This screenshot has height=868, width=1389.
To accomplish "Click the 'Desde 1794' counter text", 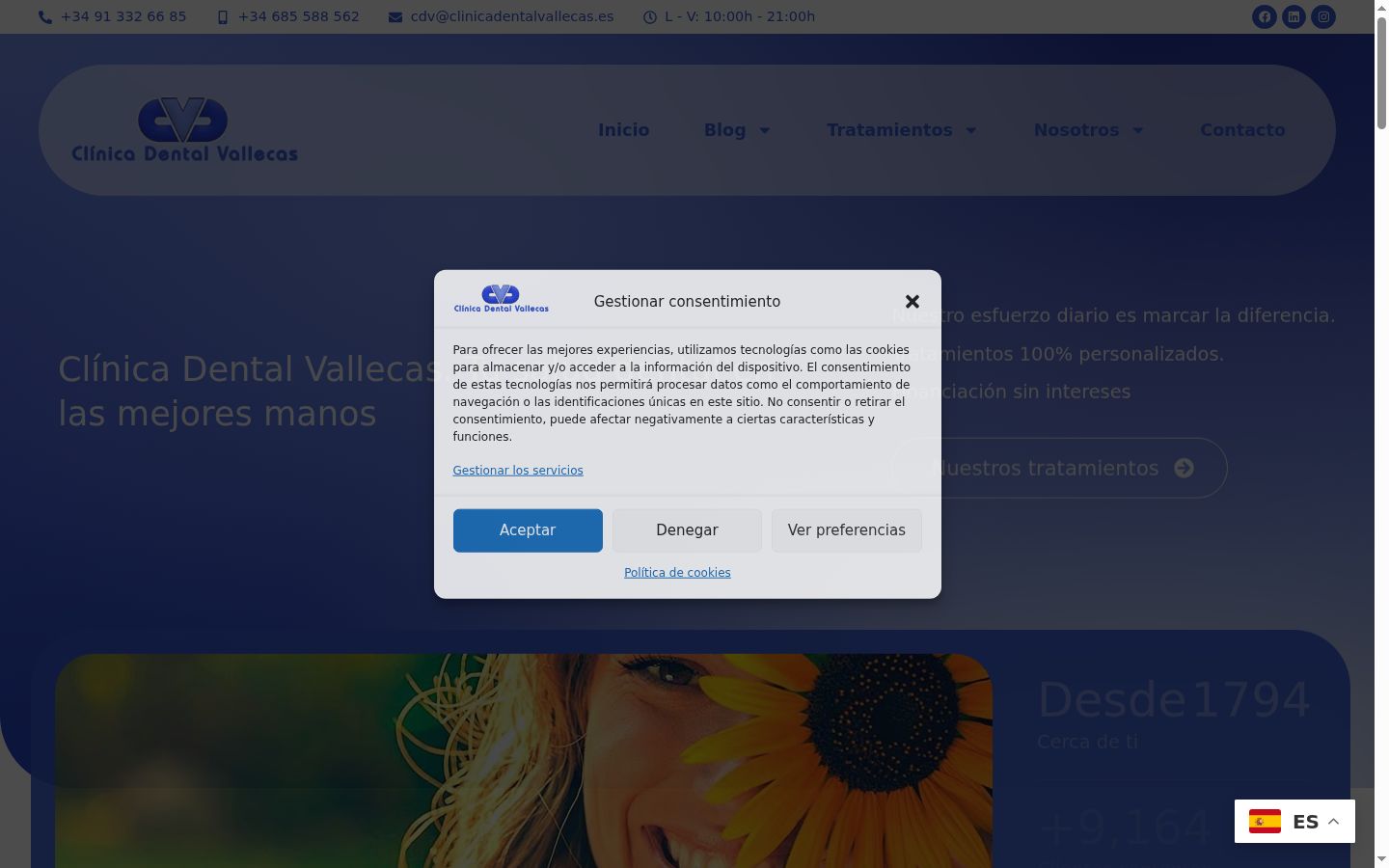I will (1174, 699).
